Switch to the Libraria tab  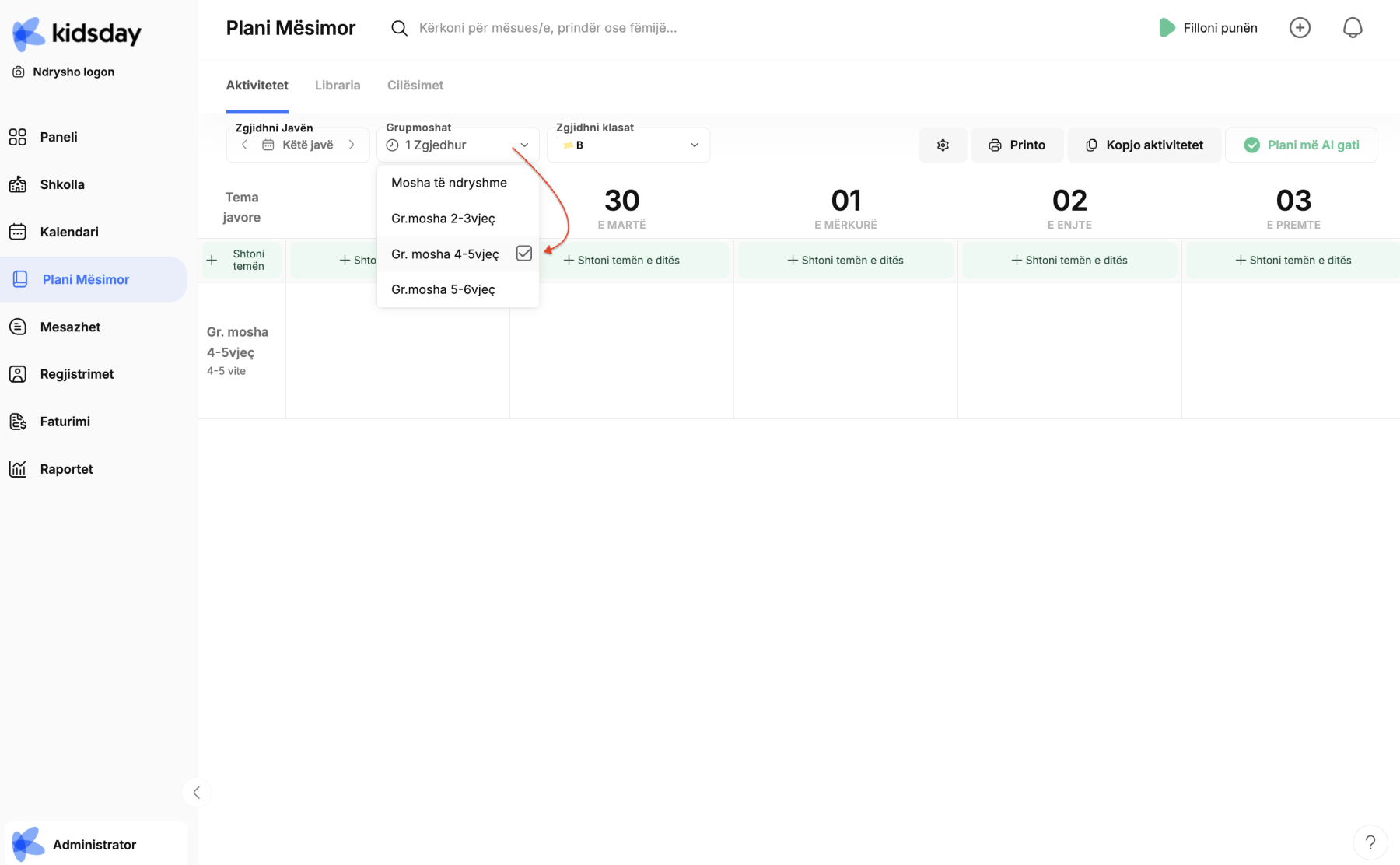point(338,86)
